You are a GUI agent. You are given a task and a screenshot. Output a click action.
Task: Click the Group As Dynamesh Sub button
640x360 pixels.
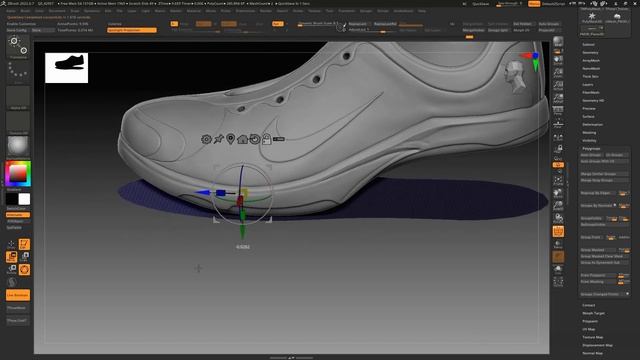point(604,262)
